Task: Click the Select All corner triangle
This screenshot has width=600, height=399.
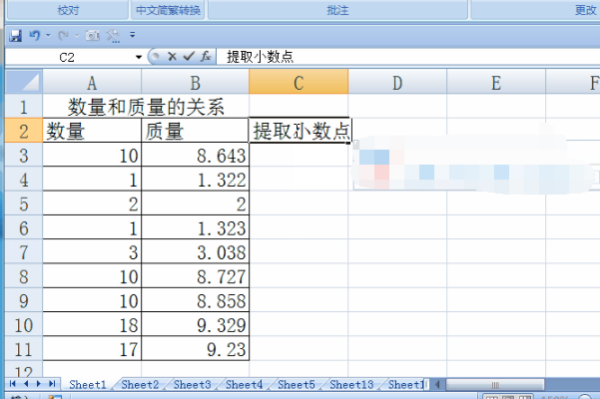Action: 24,82
